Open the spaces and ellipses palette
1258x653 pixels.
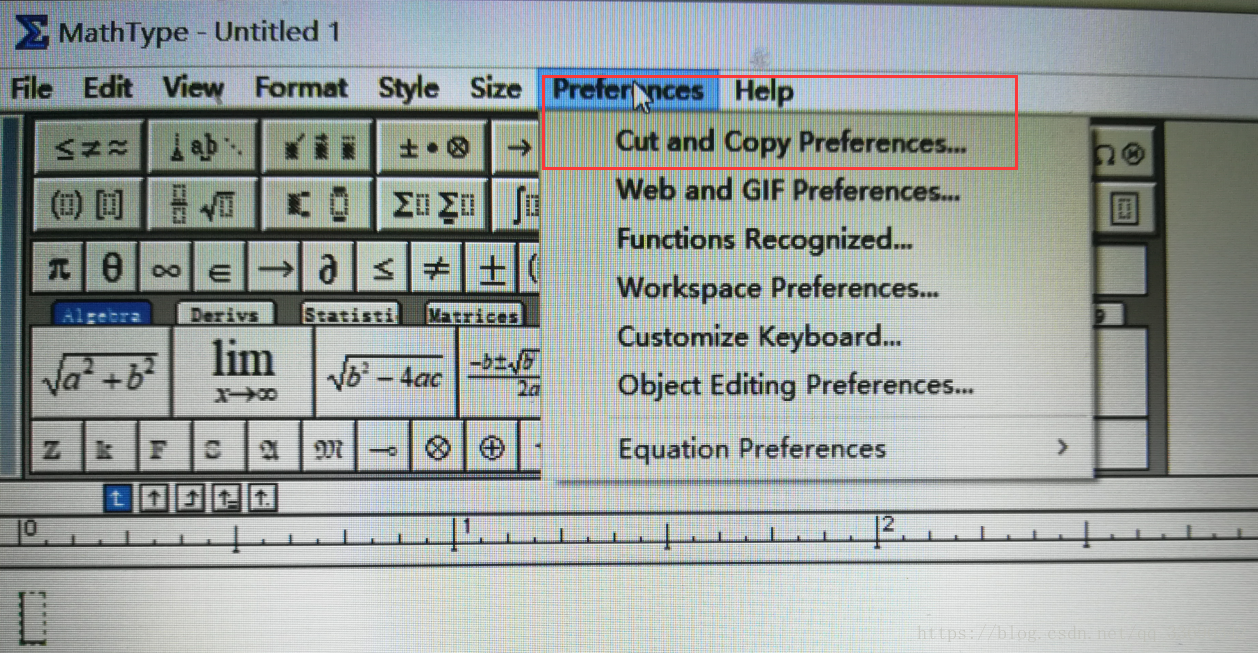(x=204, y=148)
